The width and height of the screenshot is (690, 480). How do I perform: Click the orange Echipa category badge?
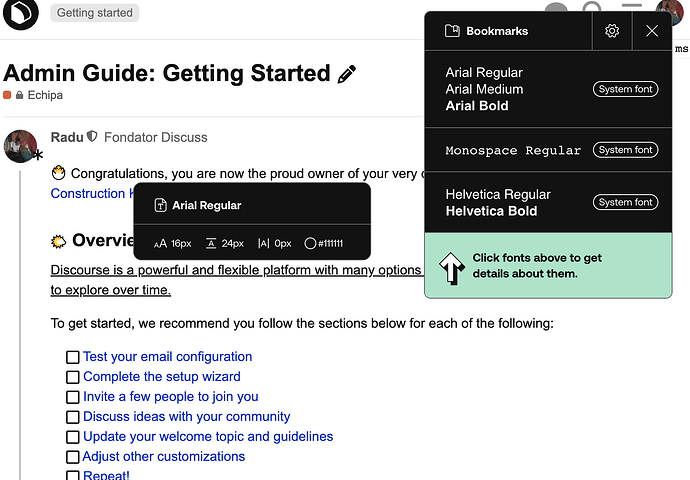pos(7,95)
